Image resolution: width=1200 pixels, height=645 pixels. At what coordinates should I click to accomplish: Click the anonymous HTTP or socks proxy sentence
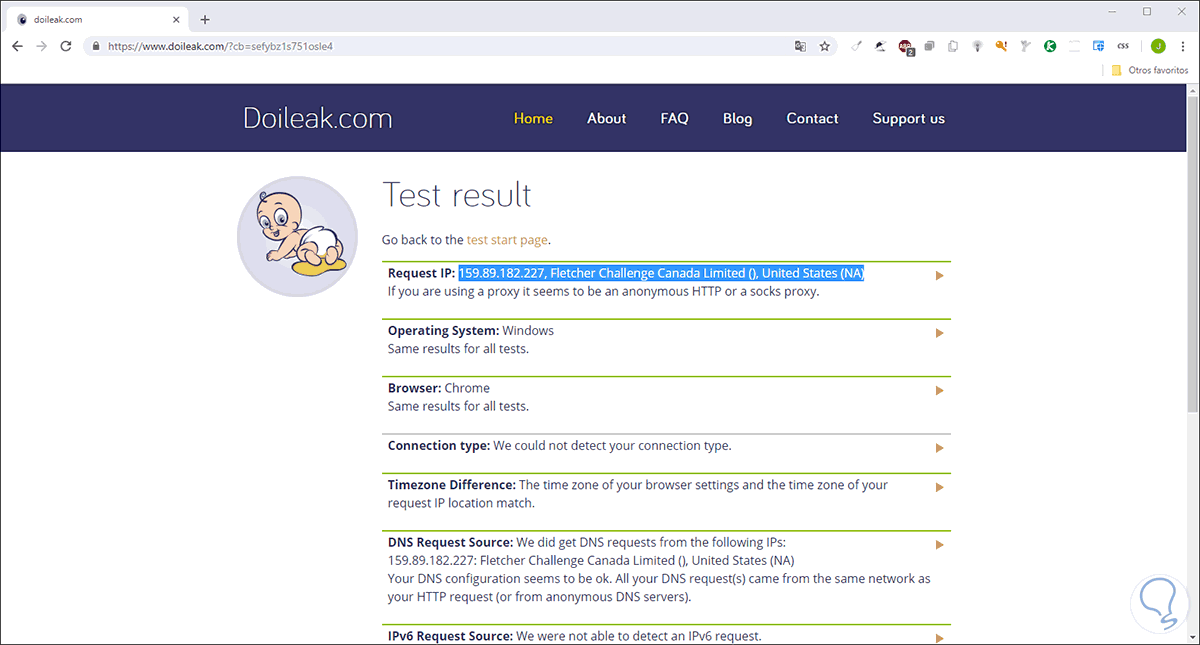(x=604, y=292)
